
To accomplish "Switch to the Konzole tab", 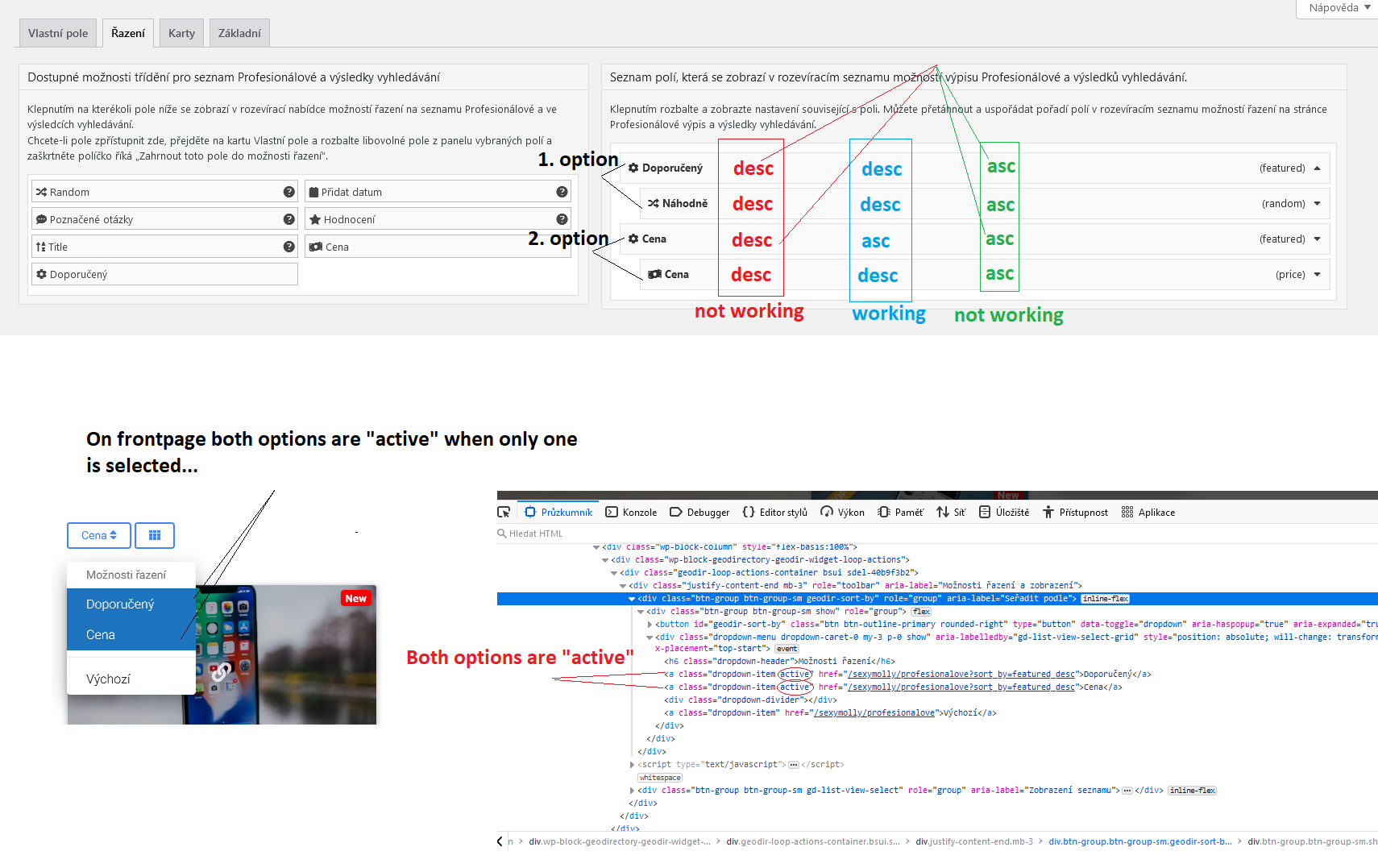I will (x=631, y=512).
